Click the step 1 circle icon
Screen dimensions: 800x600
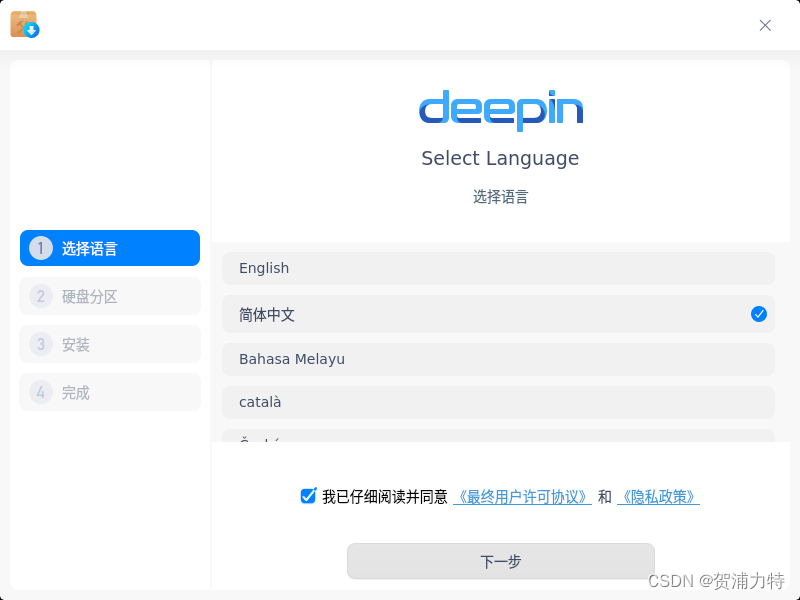pyautogui.click(x=40, y=248)
